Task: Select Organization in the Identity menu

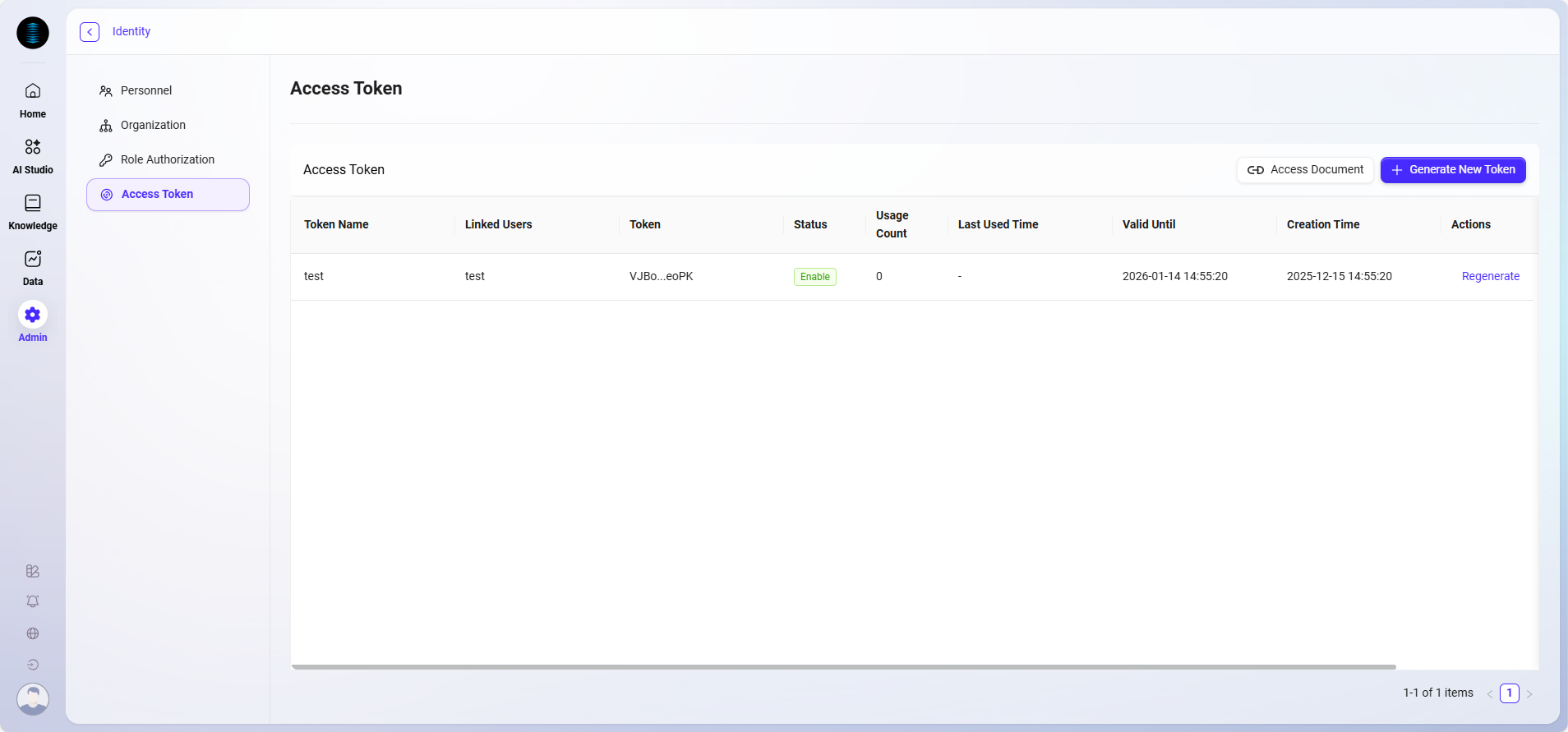Action: pyautogui.click(x=153, y=125)
